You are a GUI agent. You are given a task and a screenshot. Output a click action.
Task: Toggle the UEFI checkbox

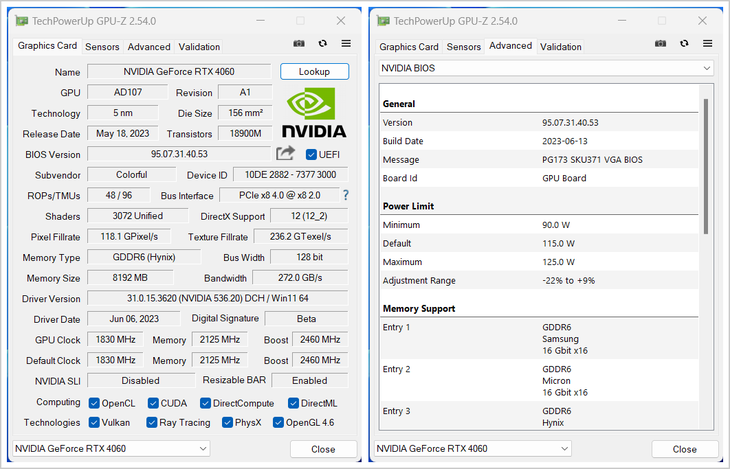311,154
